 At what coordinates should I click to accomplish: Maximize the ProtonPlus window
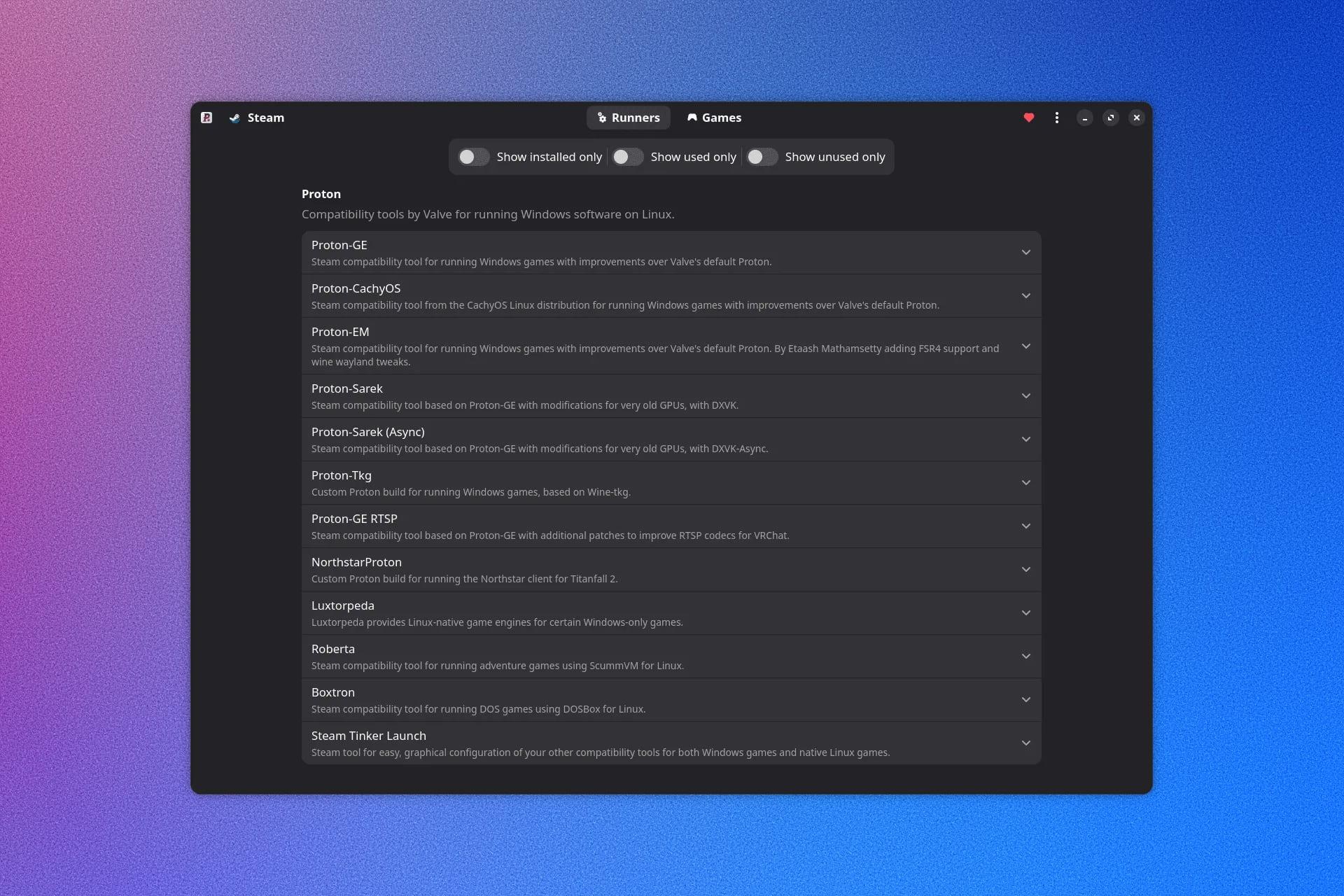[x=1111, y=118]
